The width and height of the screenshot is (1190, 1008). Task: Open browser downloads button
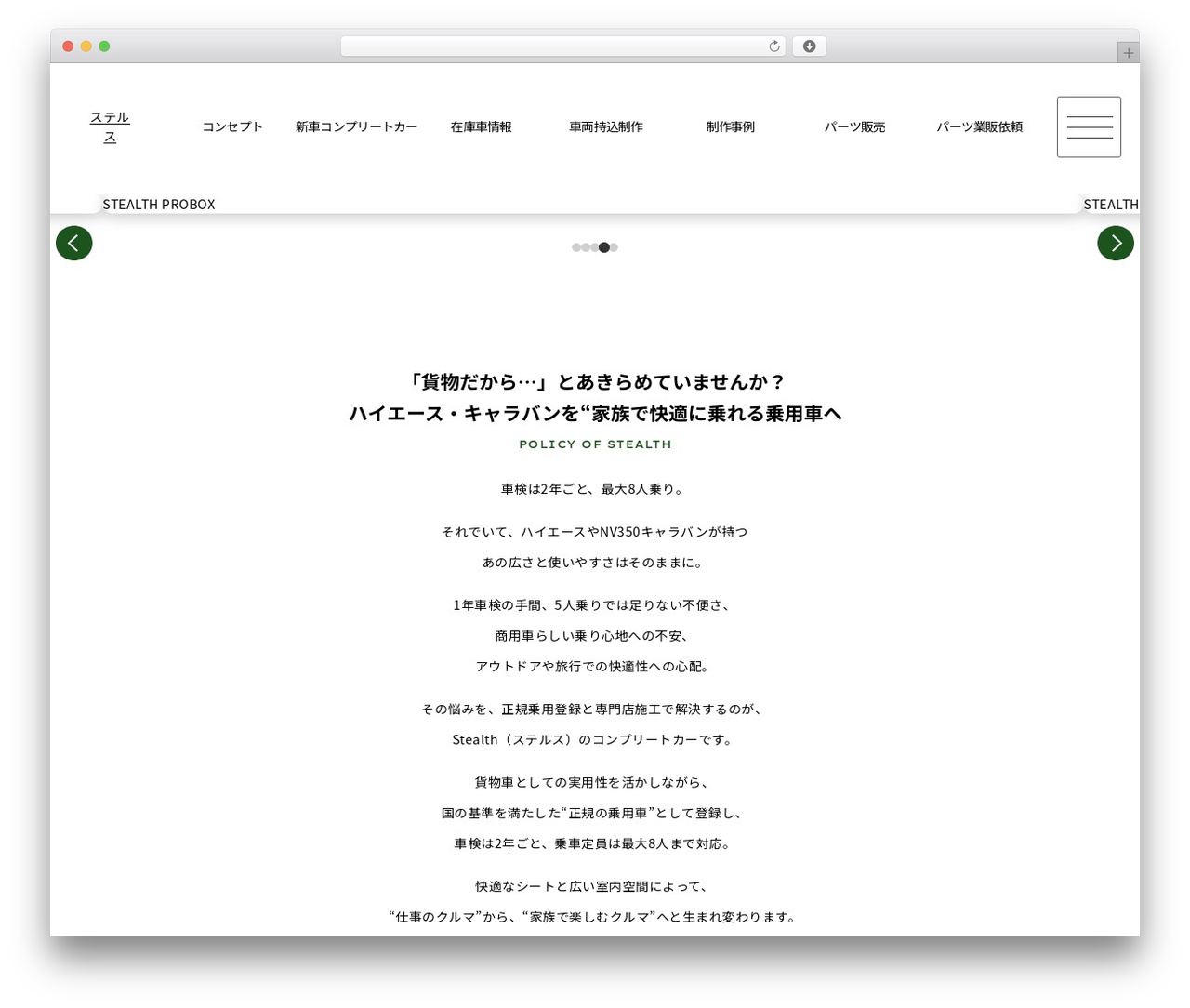(x=809, y=46)
